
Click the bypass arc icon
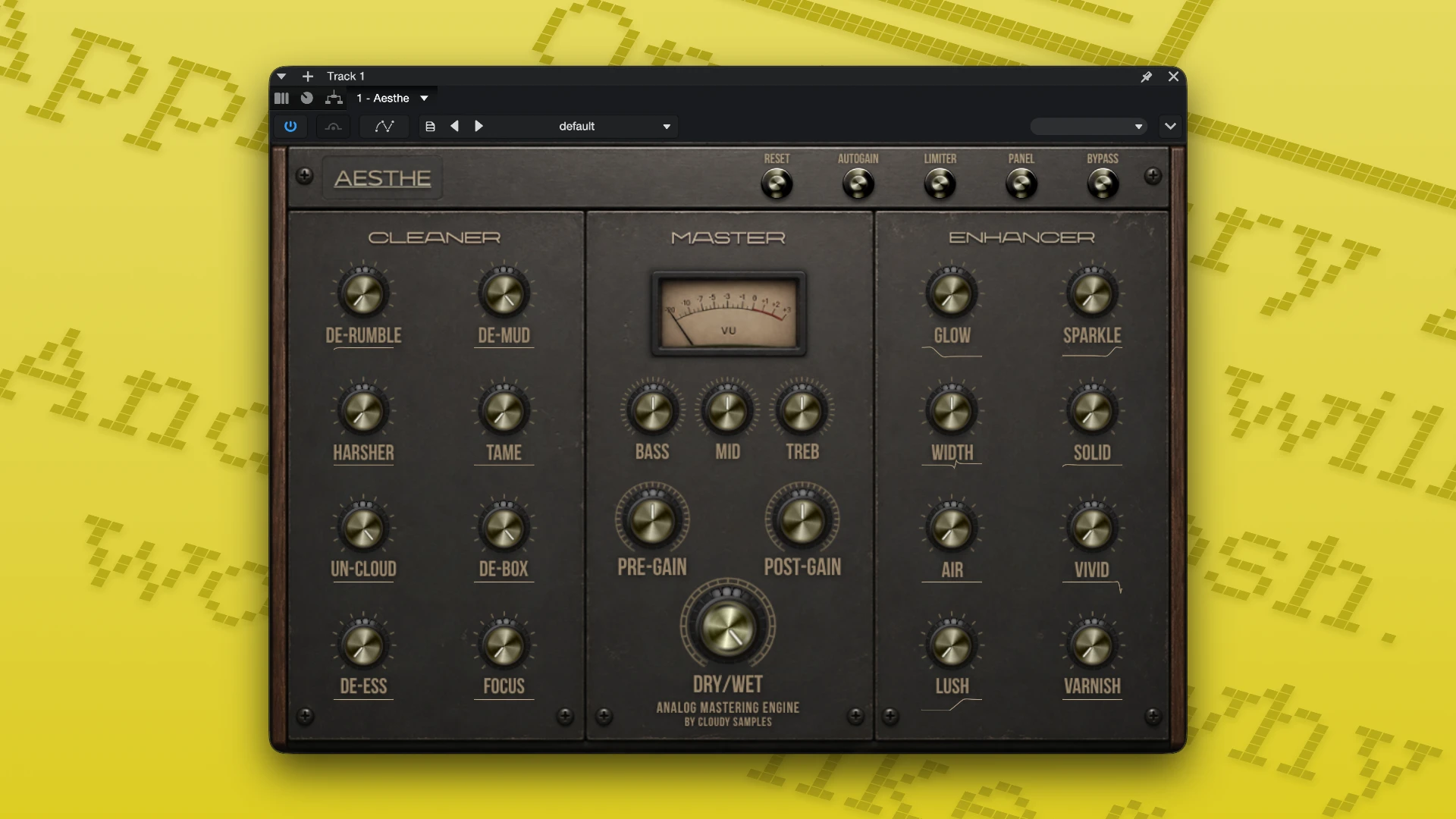point(333,127)
